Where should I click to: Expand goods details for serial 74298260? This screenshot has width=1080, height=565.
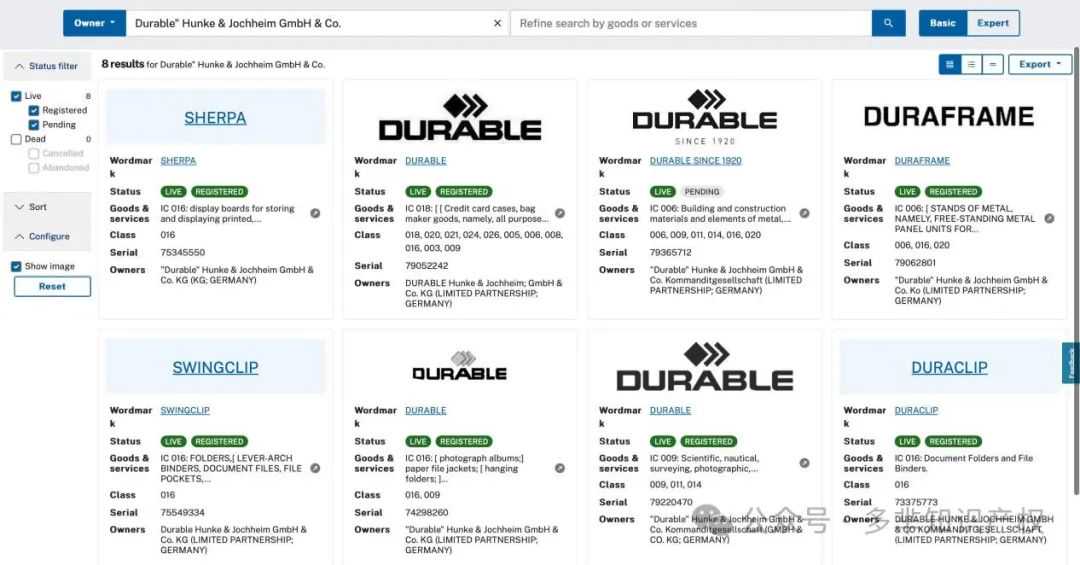560,468
